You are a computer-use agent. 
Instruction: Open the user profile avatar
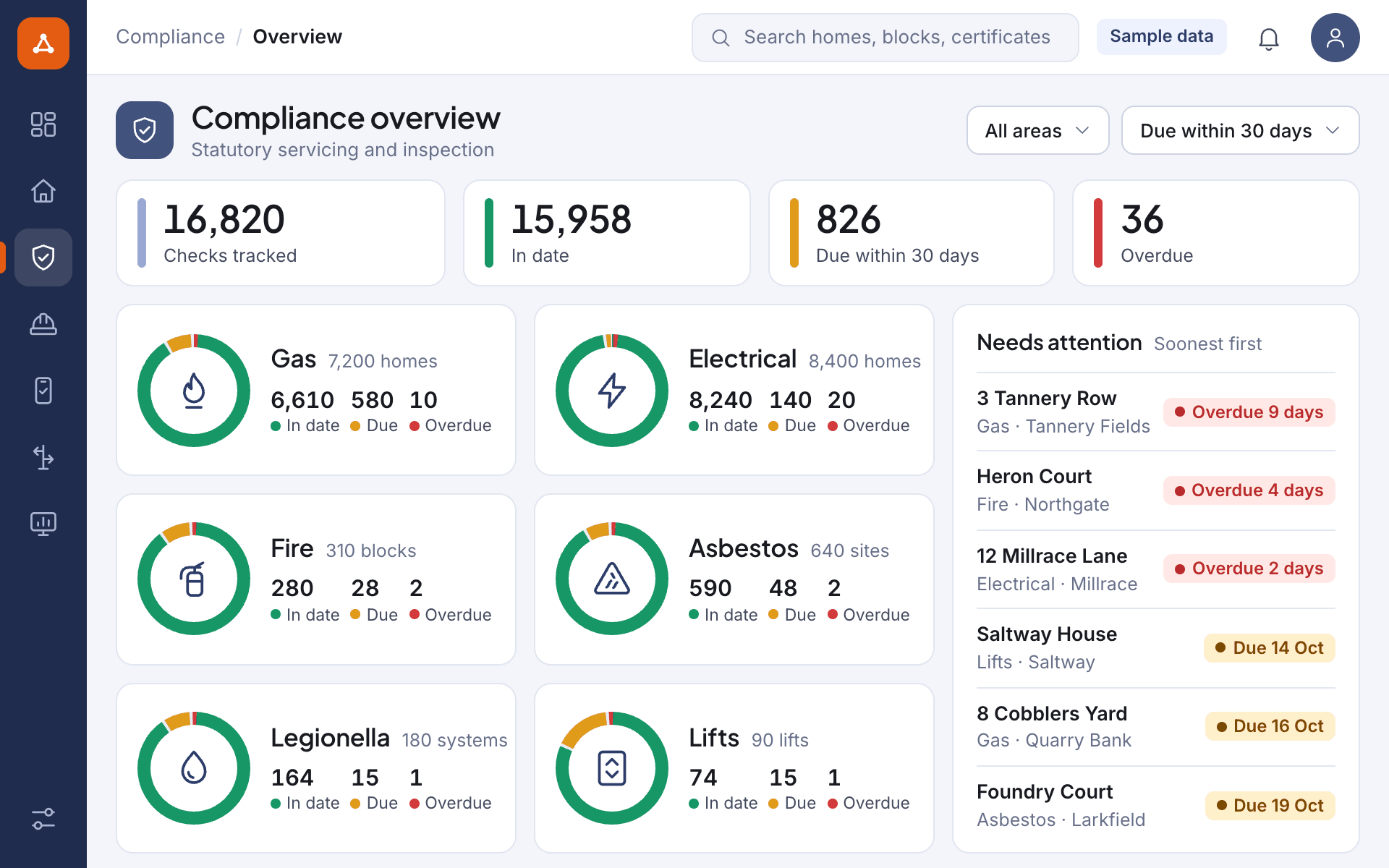tap(1335, 38)
